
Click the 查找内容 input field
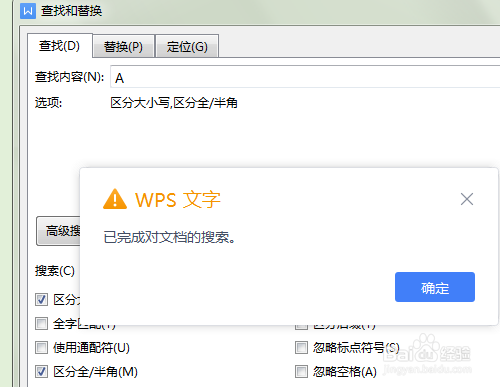tap(305, 77)
